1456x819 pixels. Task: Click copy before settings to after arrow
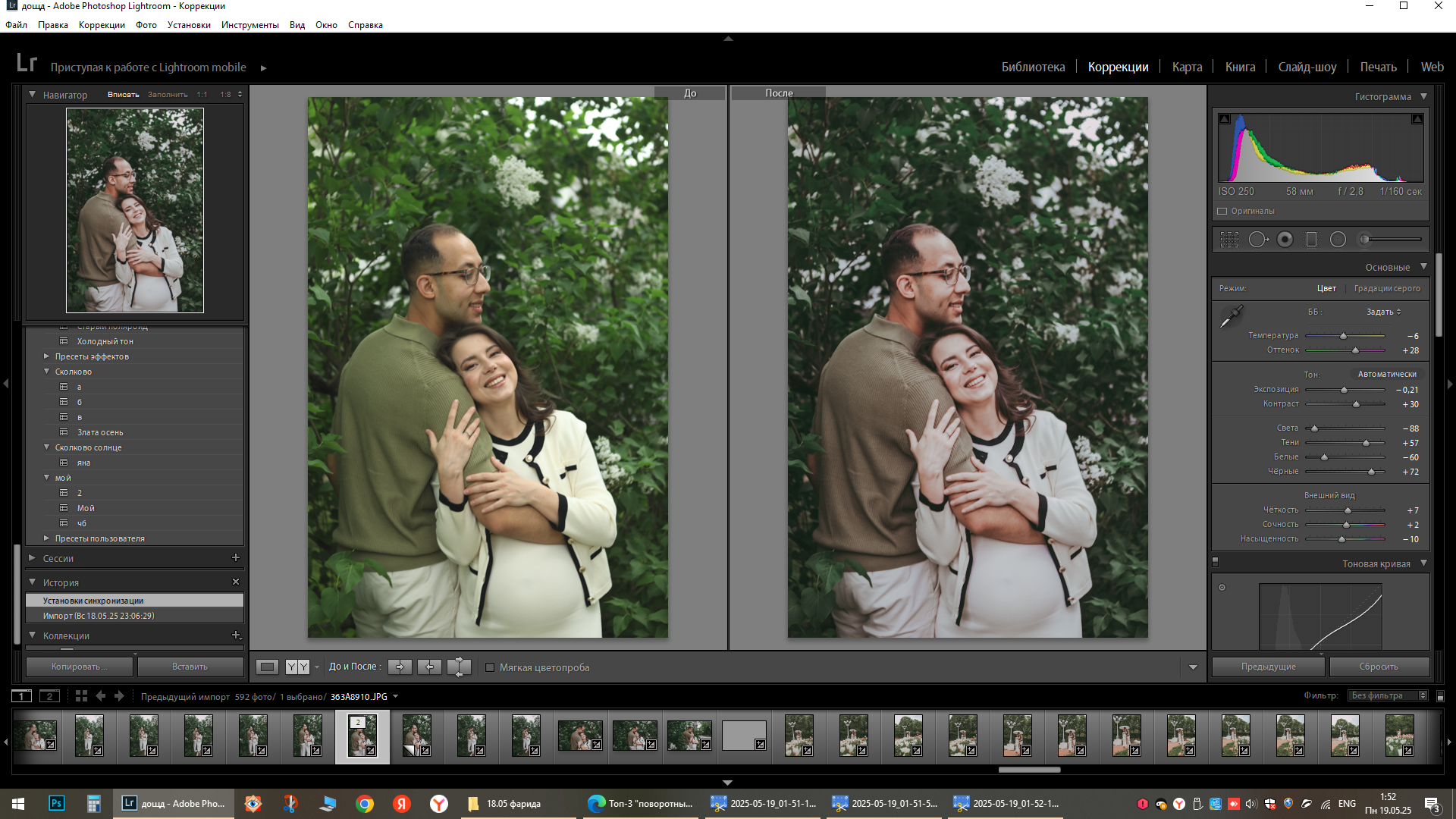point(400,667)
